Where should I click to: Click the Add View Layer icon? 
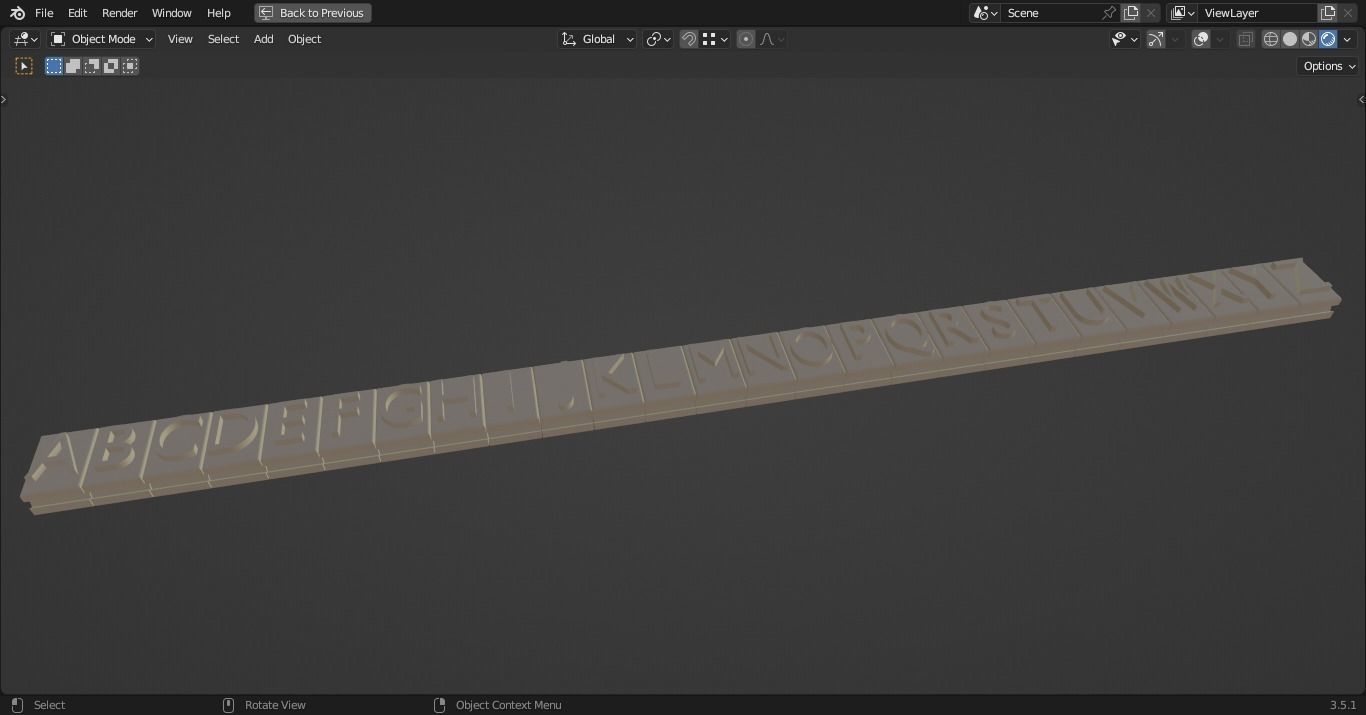(x=1328, y=13)
